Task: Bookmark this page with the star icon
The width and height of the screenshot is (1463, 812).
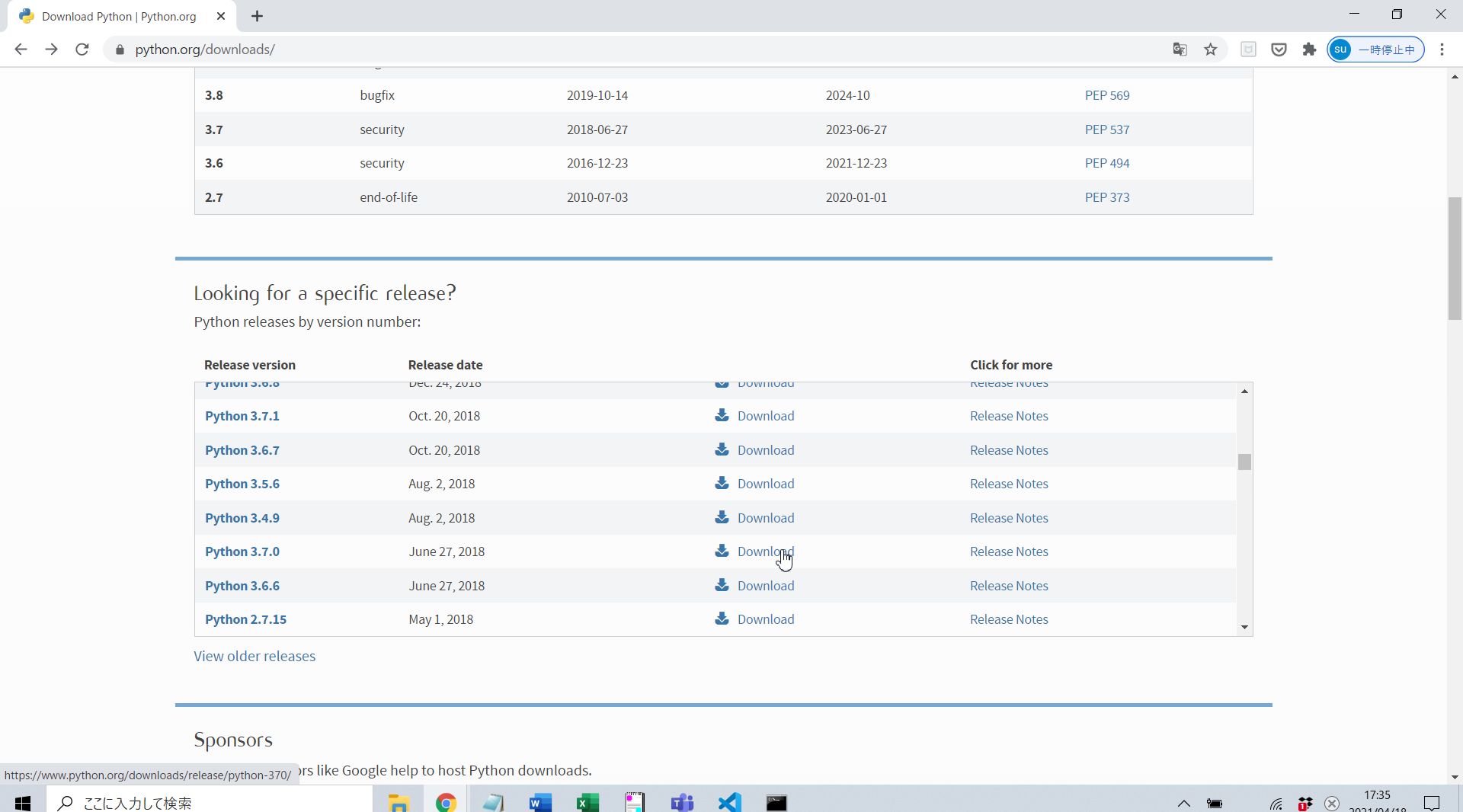Action: click(x=1210, y=50)
